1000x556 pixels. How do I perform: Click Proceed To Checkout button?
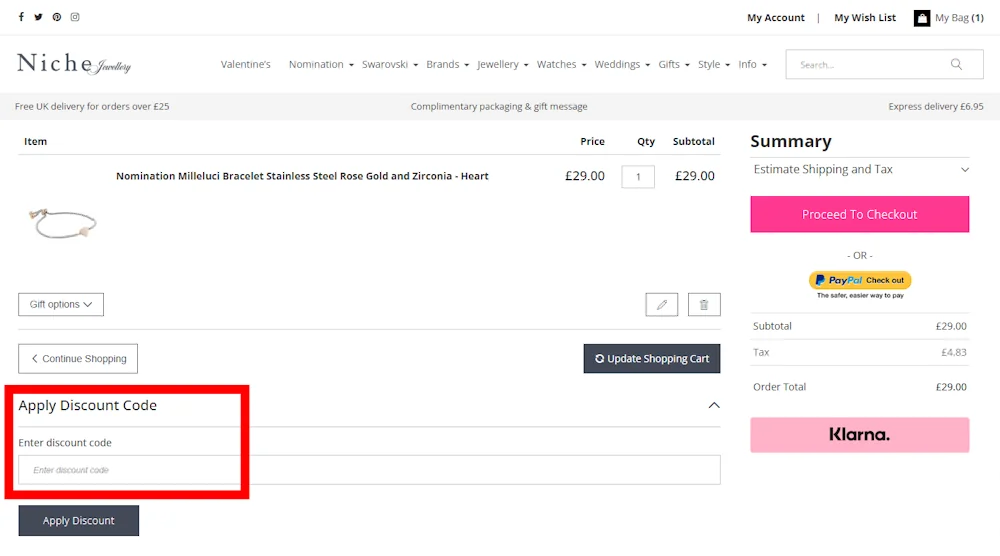(x=860, y=214)
